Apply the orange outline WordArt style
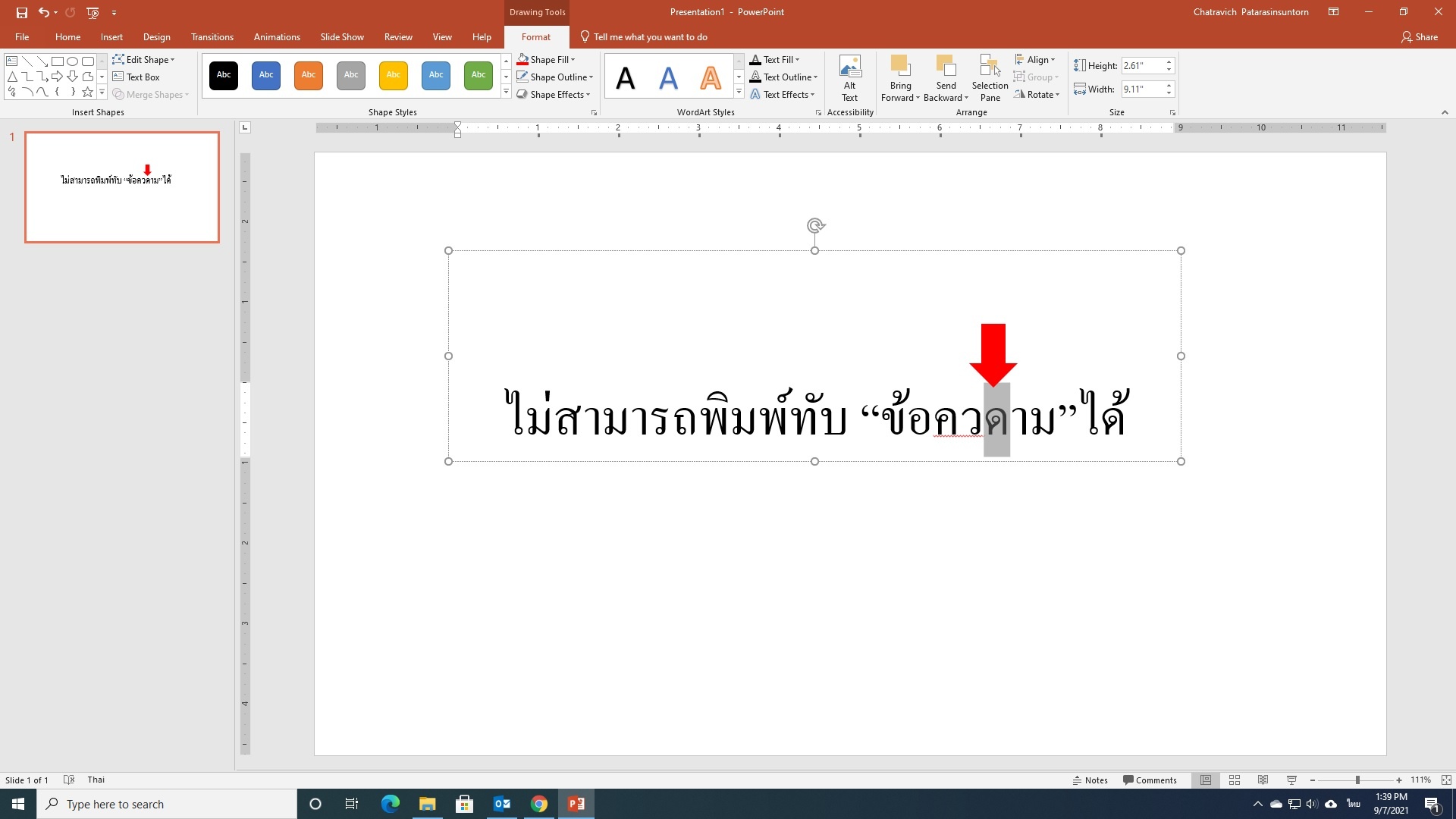 711,77
